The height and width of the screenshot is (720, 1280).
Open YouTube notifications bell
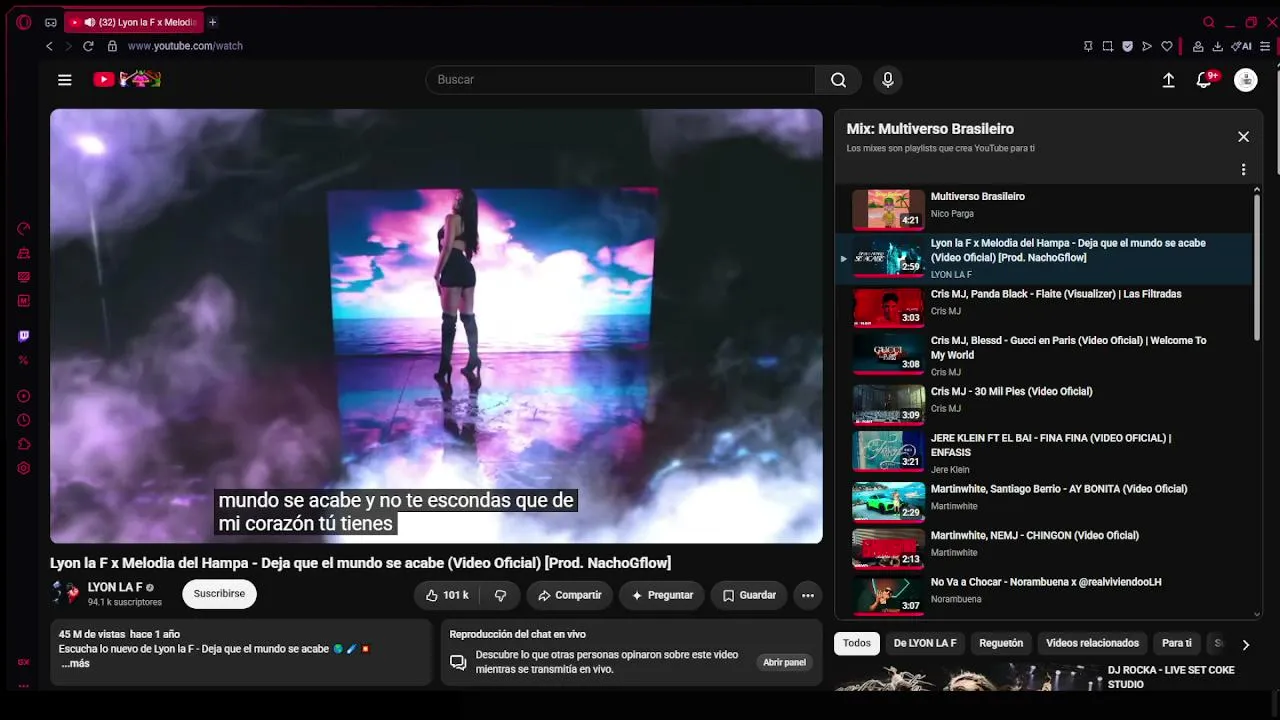pyautogui.click(x=1205, y=80)
